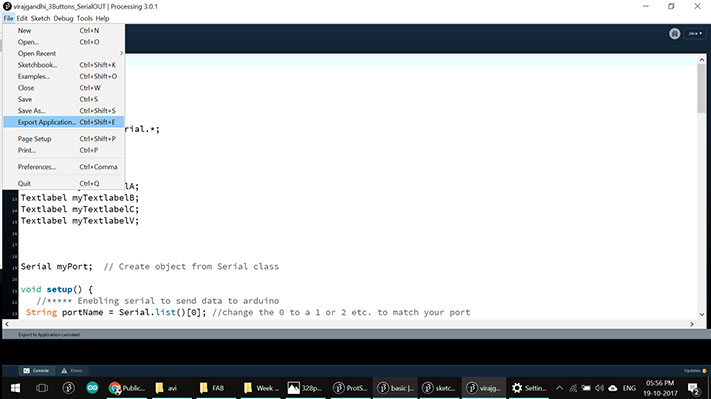Choose New from File menu
Image resolution: width=711 pixels, height=399 pixels.
coord(63,30)
